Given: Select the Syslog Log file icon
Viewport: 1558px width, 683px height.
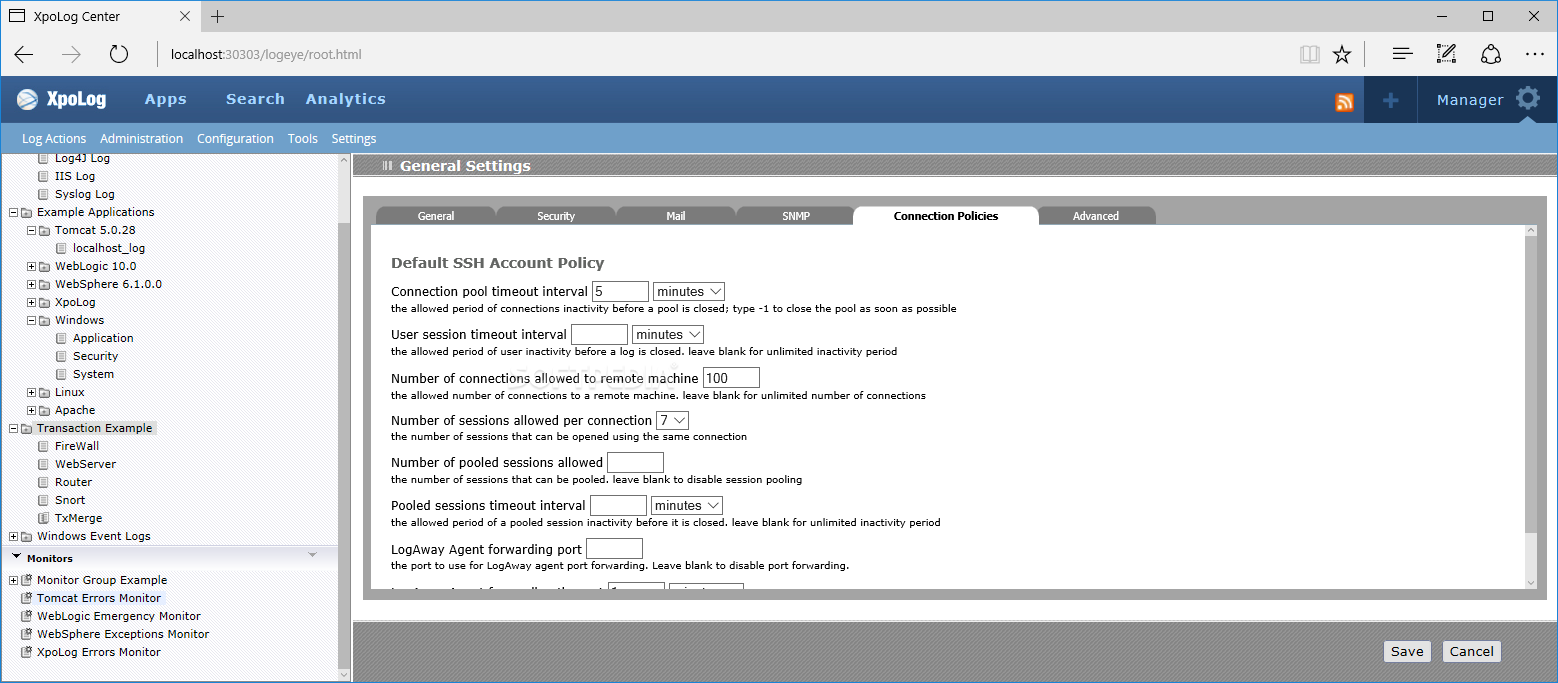Looking at the screenshot, I should point(43,194).
